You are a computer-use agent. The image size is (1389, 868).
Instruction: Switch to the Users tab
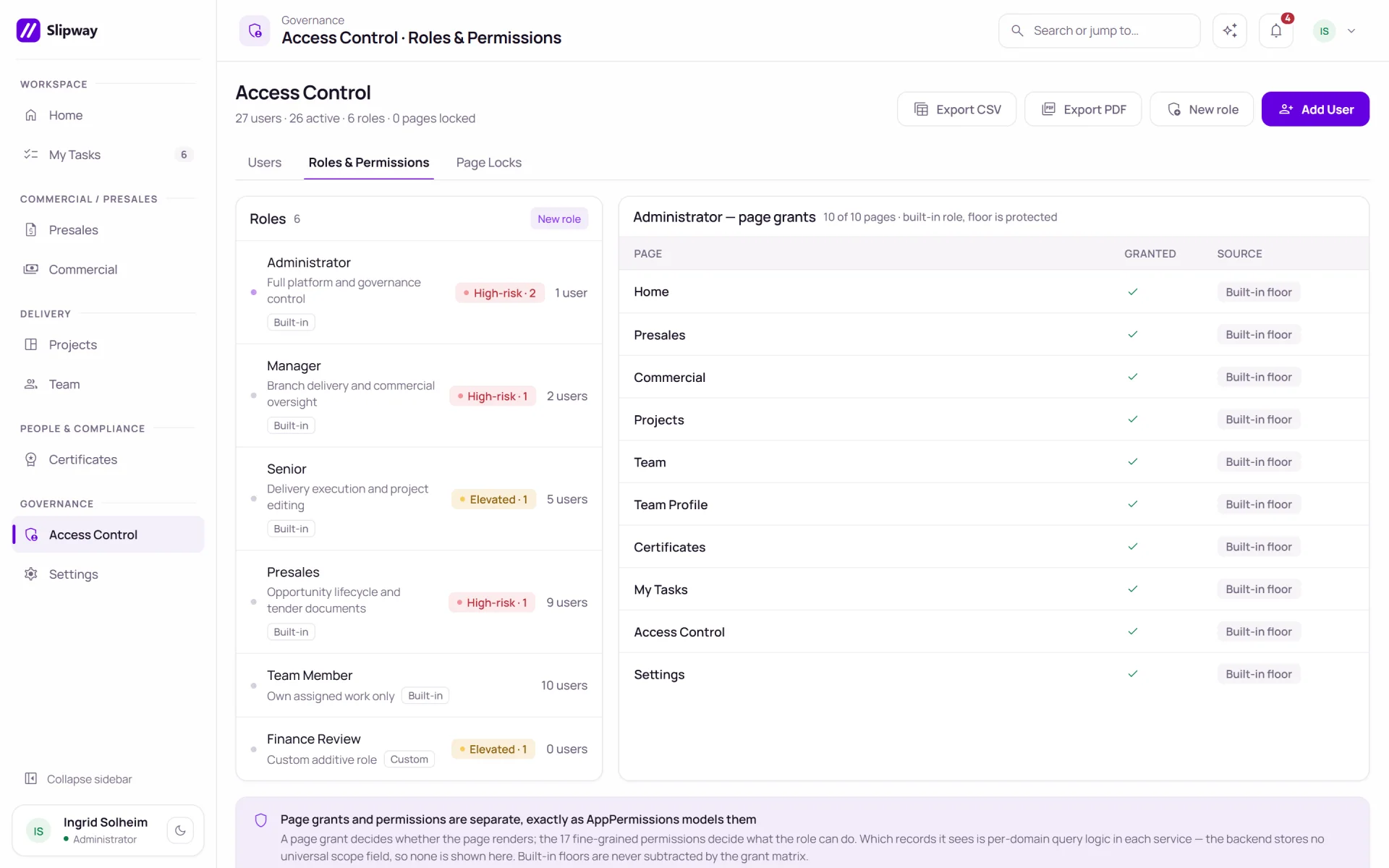pos(265,162)
